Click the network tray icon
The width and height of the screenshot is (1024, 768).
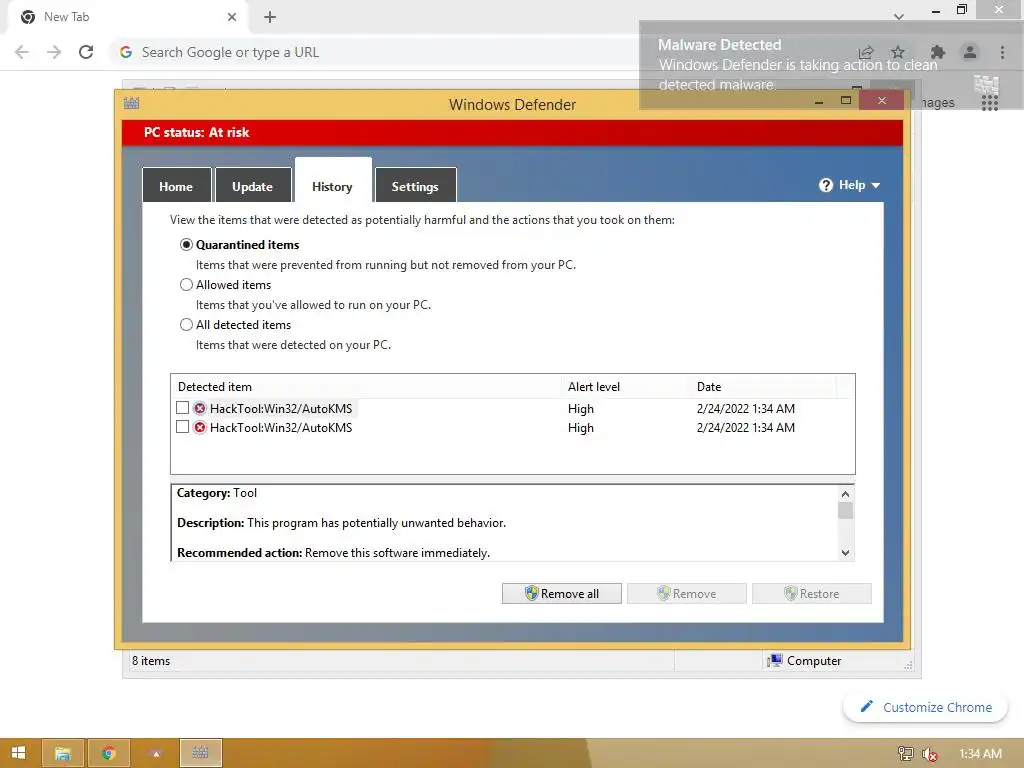(x=905, y=754)
